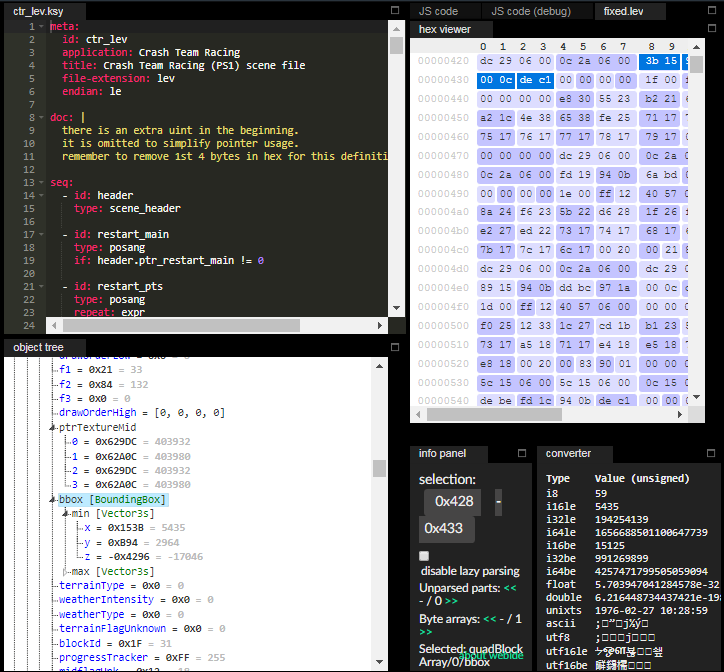Switch to the JS code tab
The height and width of the screenshot is (672, 724).
tap(438, 11)
